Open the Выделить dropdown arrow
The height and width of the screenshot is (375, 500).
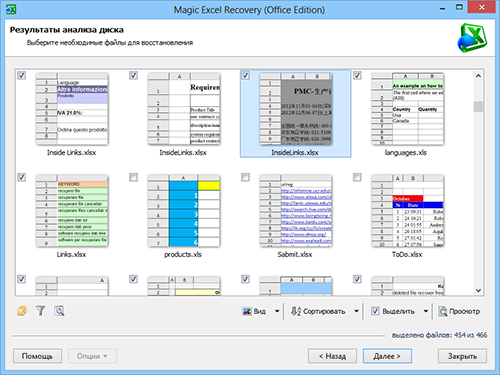coord(426,311)
